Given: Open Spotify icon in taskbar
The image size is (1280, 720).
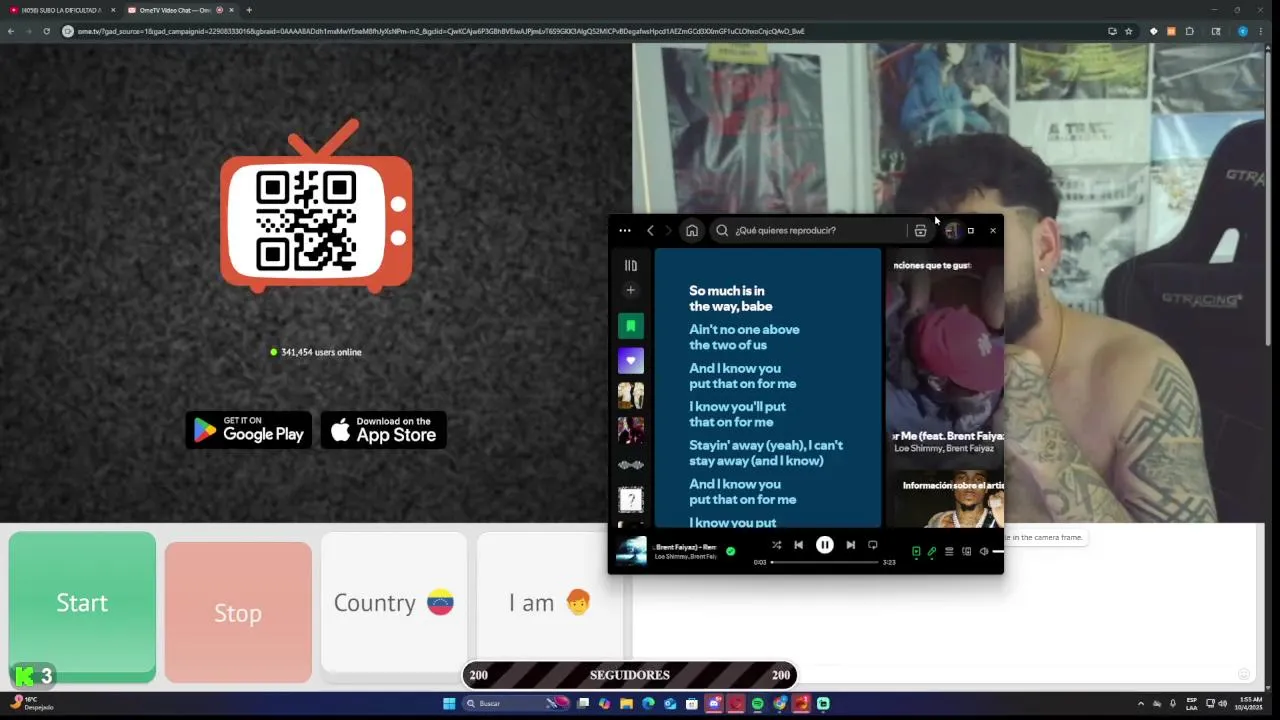Looking at the screenshot, I should click(757, 704).
